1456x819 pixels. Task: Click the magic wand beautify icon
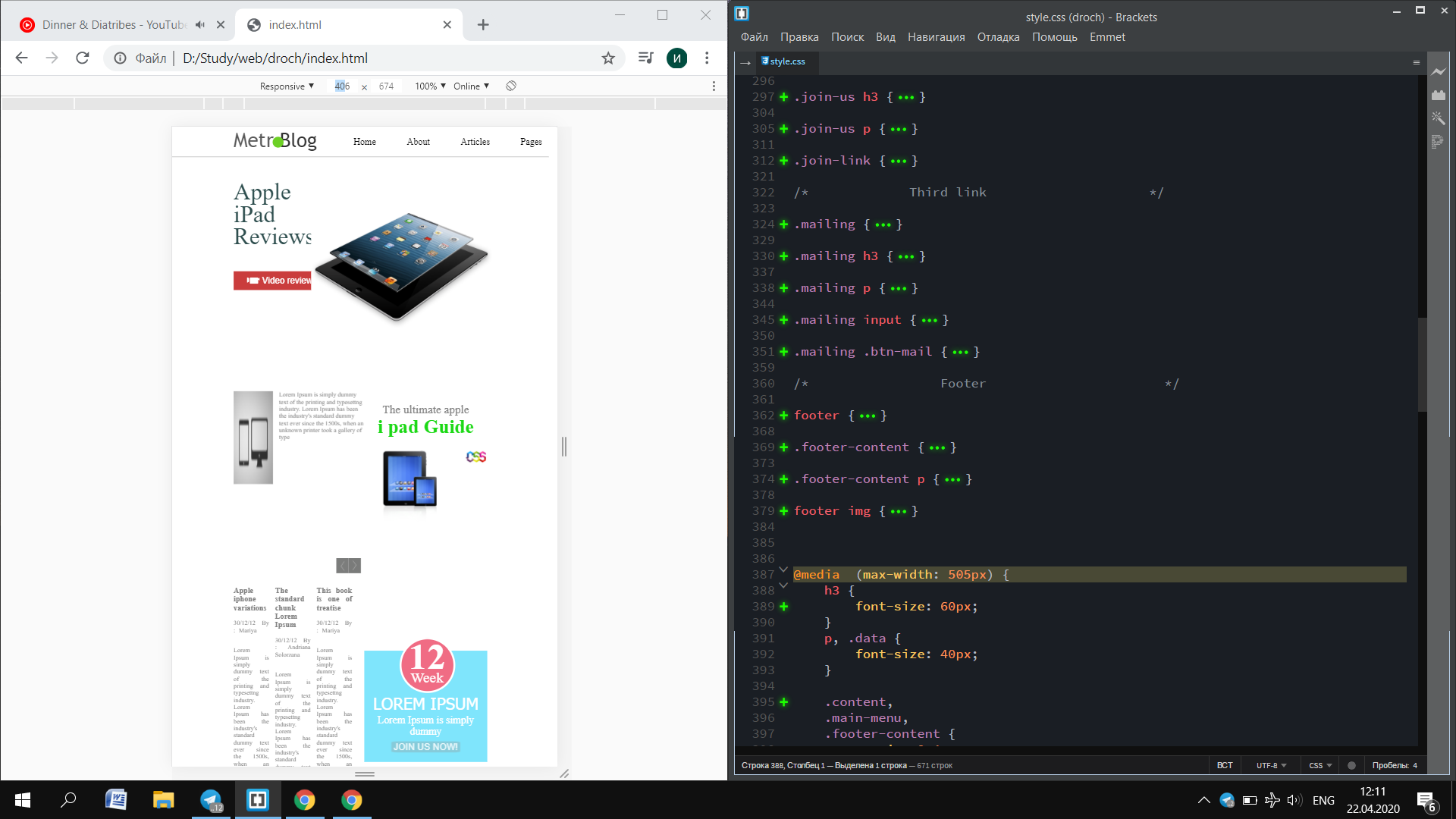[1439, 118]
